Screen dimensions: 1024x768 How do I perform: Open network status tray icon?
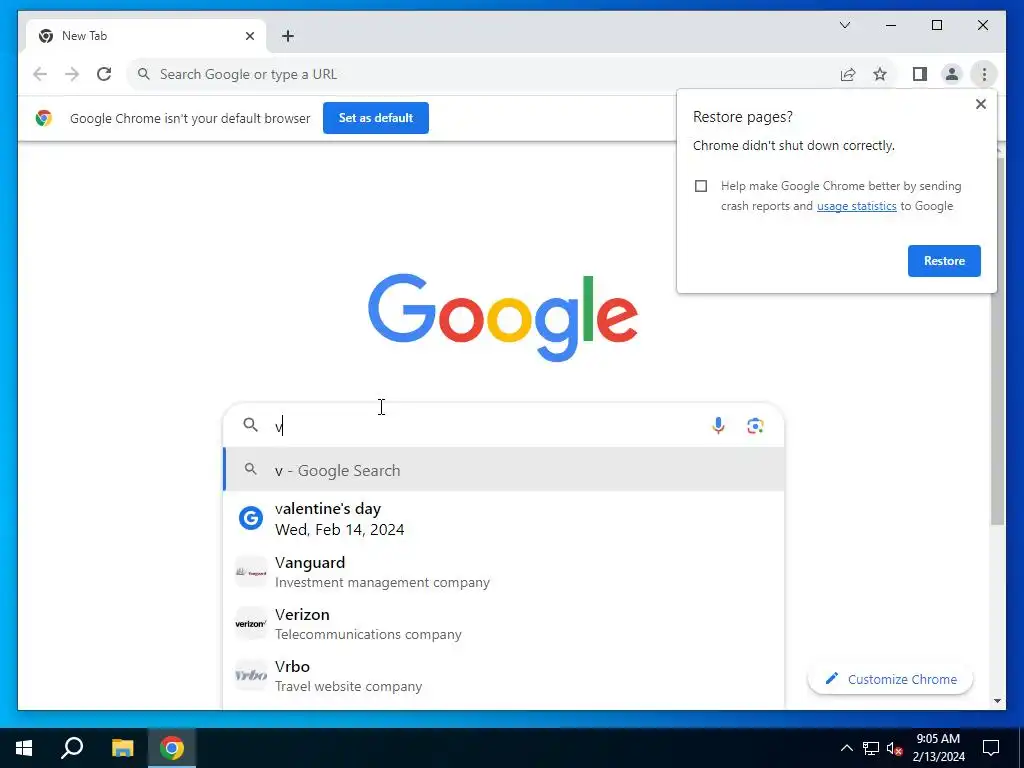tap(871, 748)
